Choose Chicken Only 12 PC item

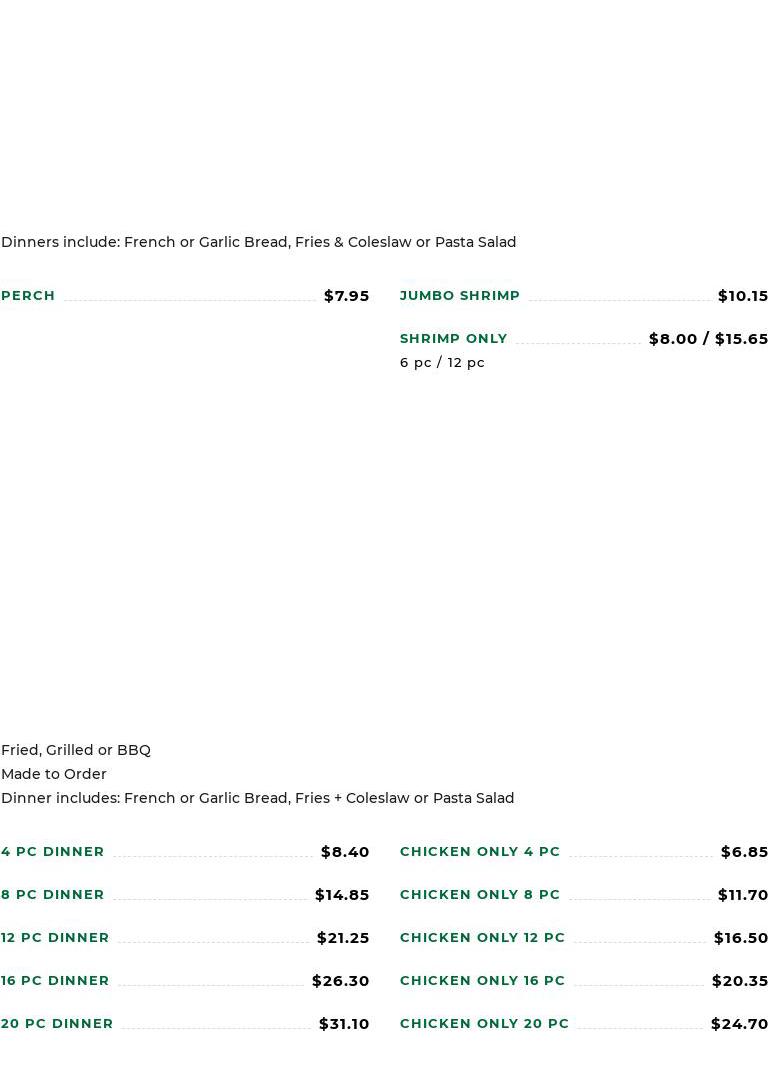[482, 938]
